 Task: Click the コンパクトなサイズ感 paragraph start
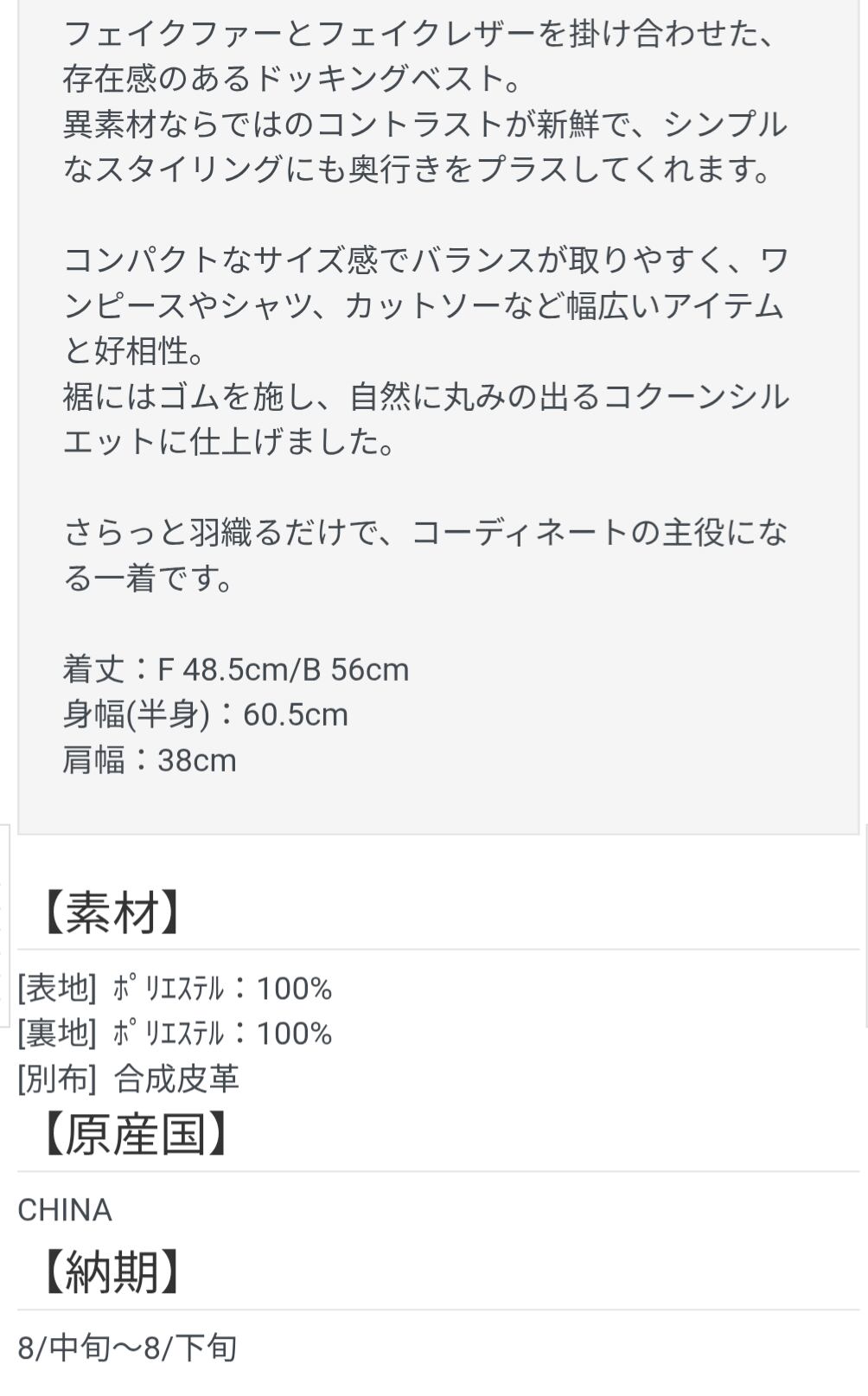click(x=425, y=260)
